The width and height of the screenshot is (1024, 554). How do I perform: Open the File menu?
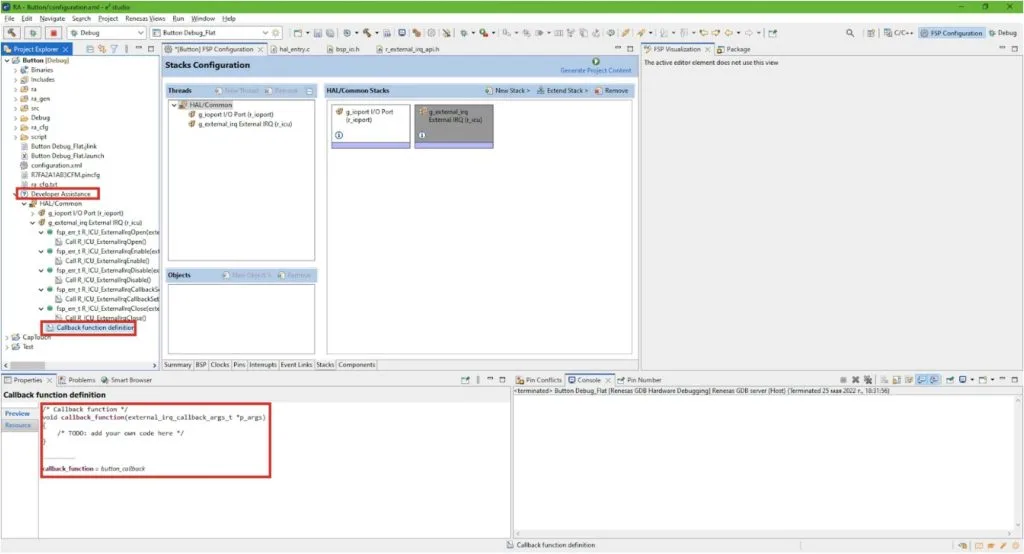(x=9, y=18)
